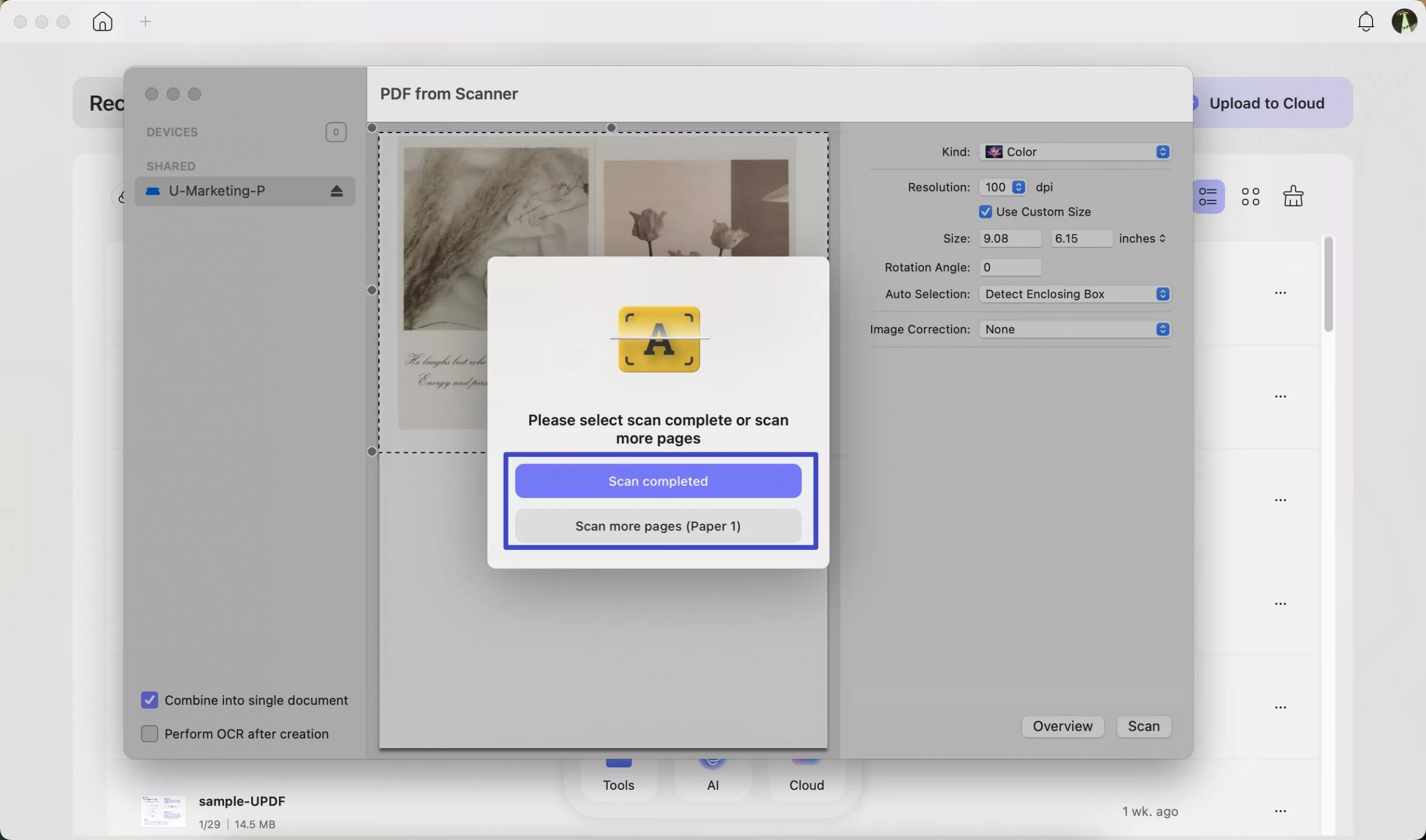Open the user profile avatar
The height and width of the screenshot is (840, 1426).
tap(1404, 22)
